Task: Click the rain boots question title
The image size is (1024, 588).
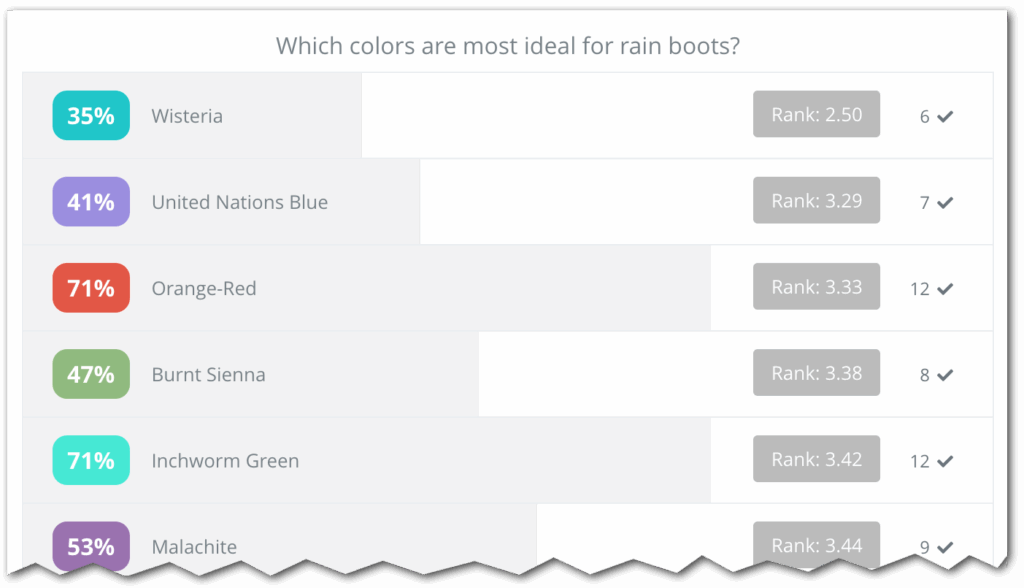Action: click(x=508, y=46)
